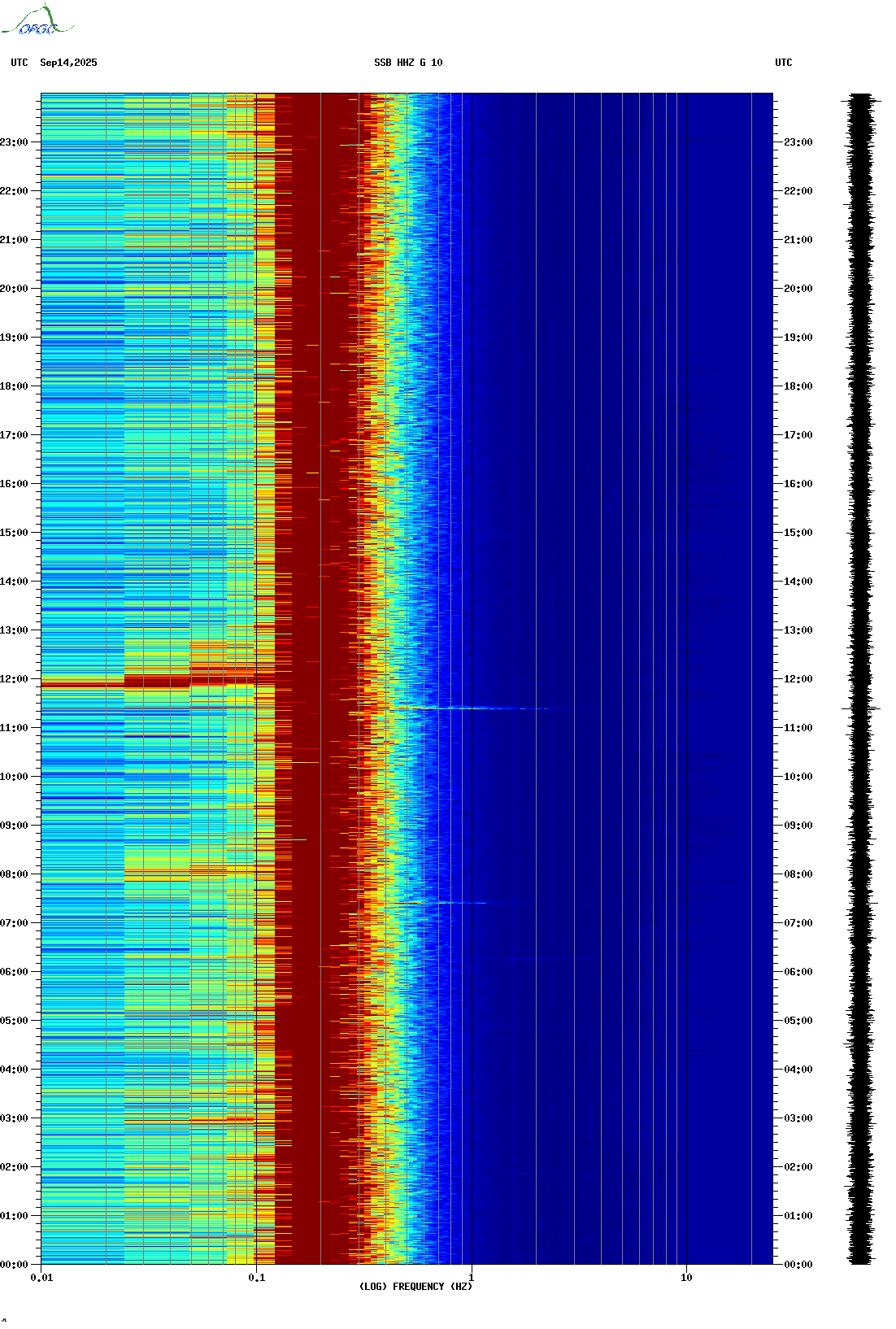This screenshot has width=896, height=1329.
Task: Click the right 09:00 time label
Action: click(x=798, y=826)
